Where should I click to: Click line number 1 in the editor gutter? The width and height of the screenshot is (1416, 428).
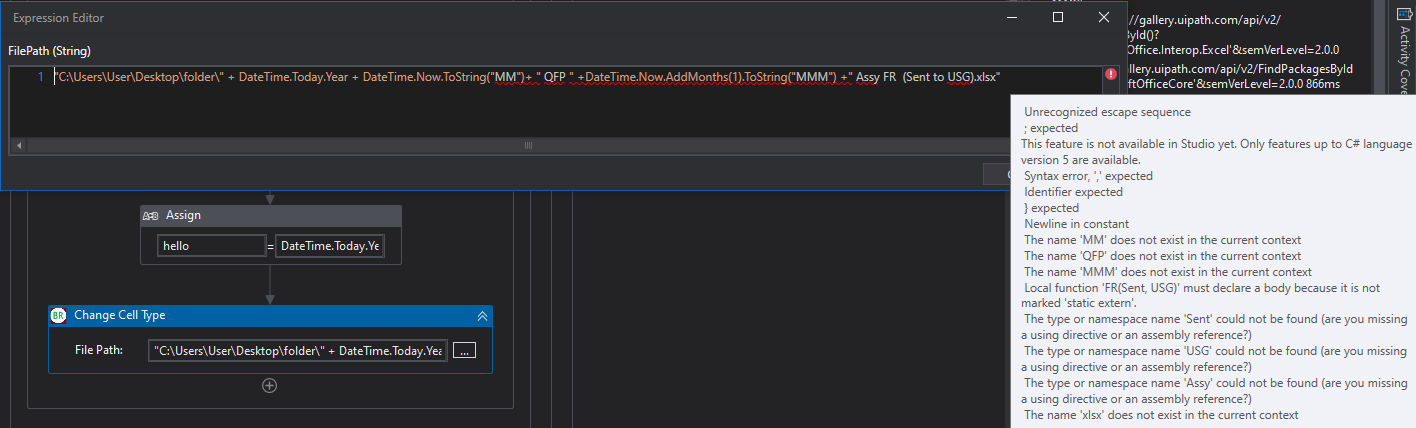[x=41, y=76]
